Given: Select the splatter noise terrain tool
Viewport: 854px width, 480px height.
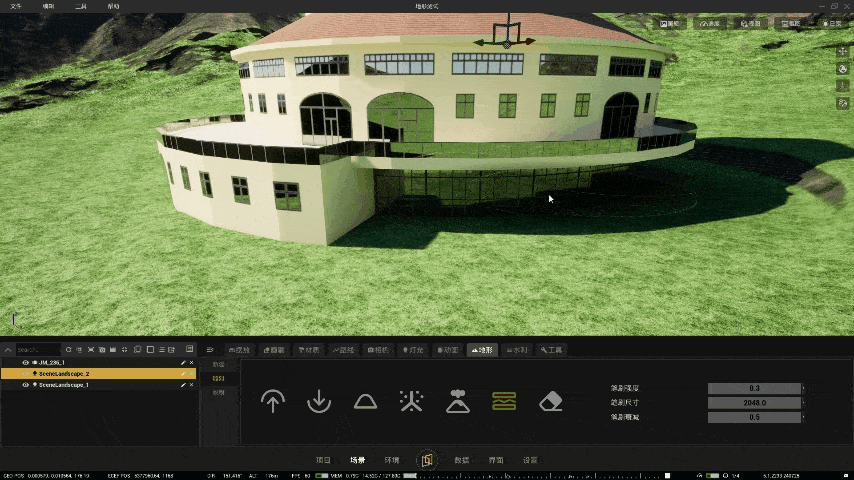Looking at the screenshot, I should [411, 402].
